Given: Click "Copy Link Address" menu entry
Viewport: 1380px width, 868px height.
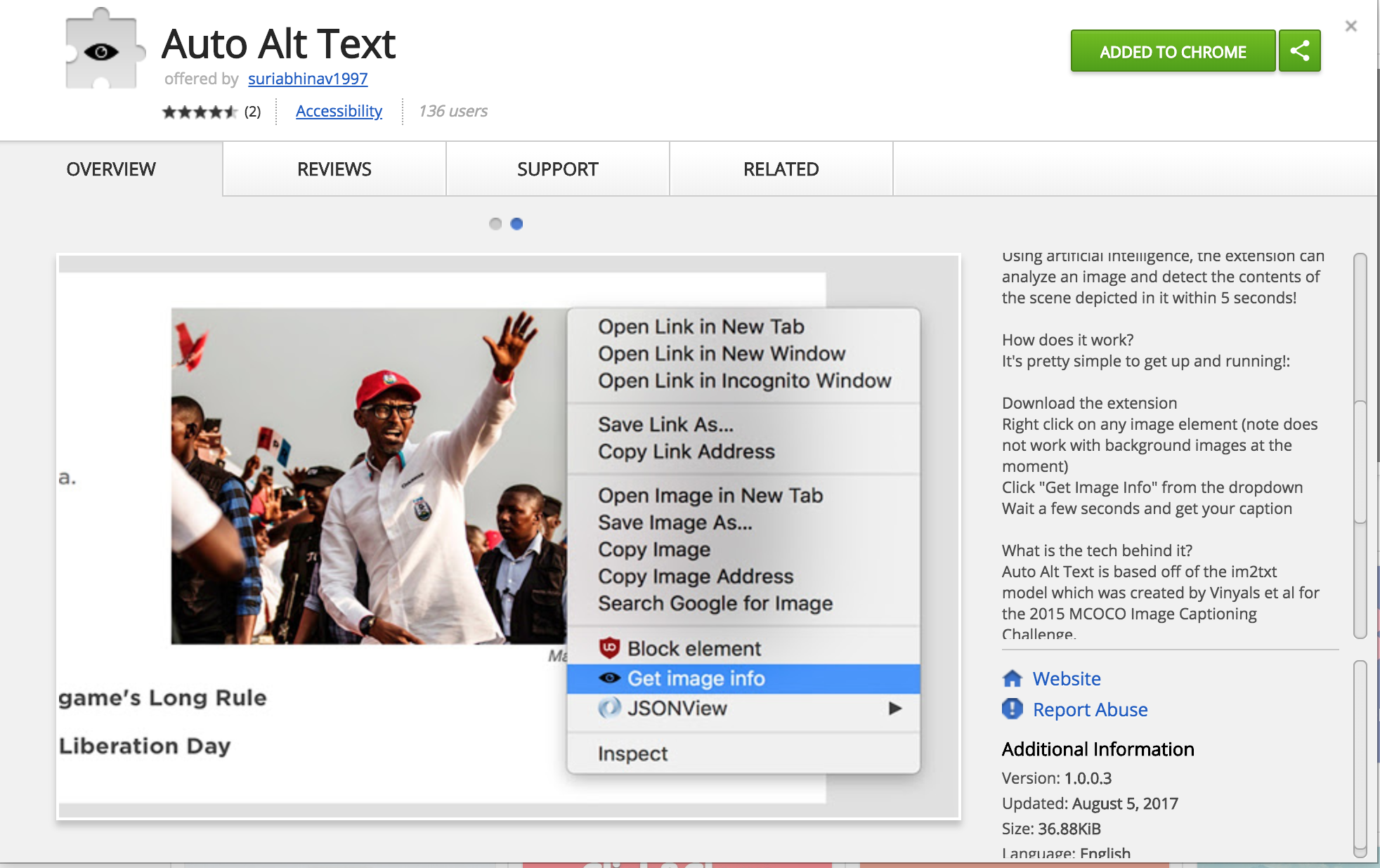Looking at the screenshot, I should (x=686, y=452).
